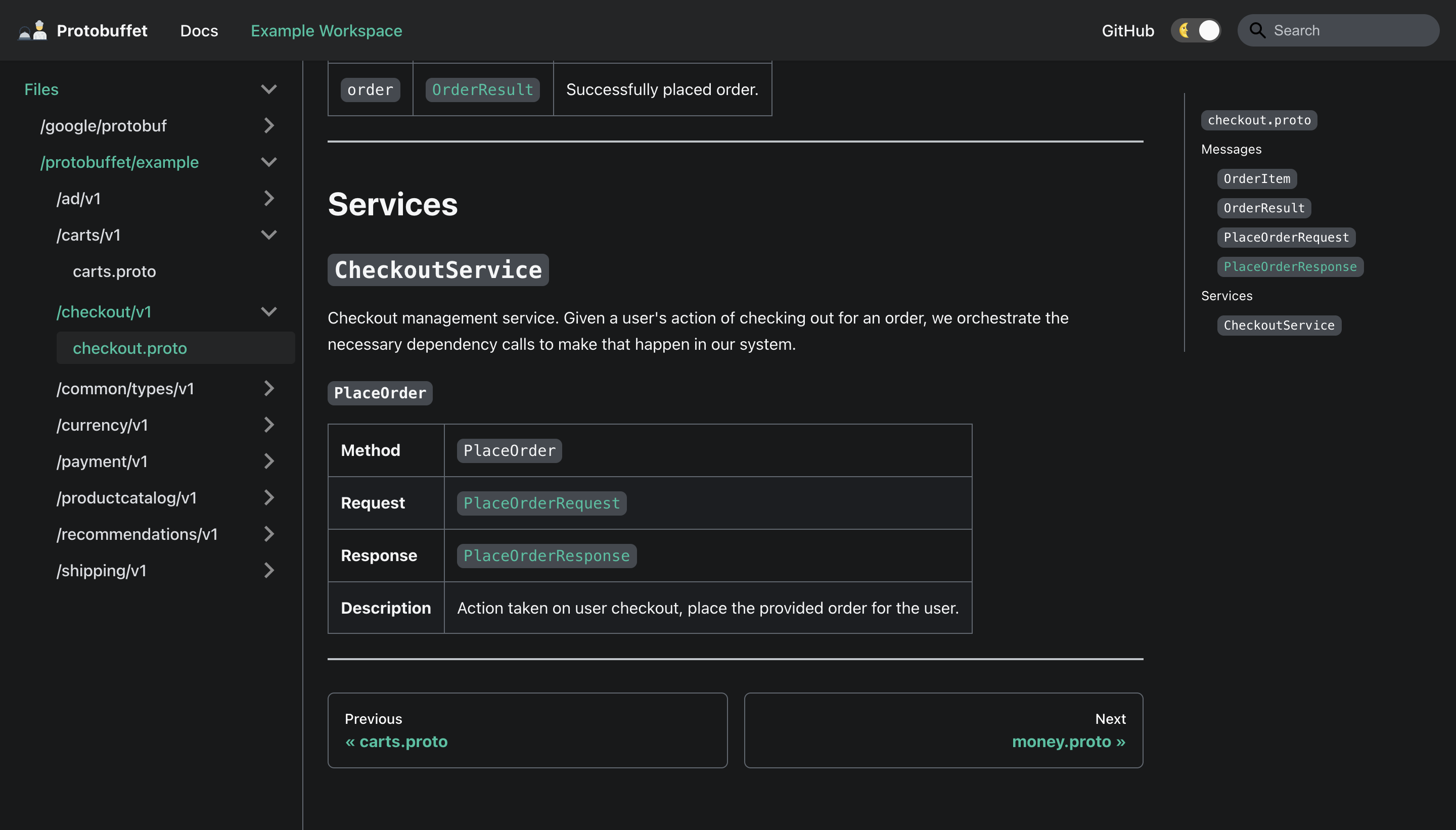Expand /common/types/v1 chevron arrow
Screen dimensions: 1456x830
(x=268, y=389)
